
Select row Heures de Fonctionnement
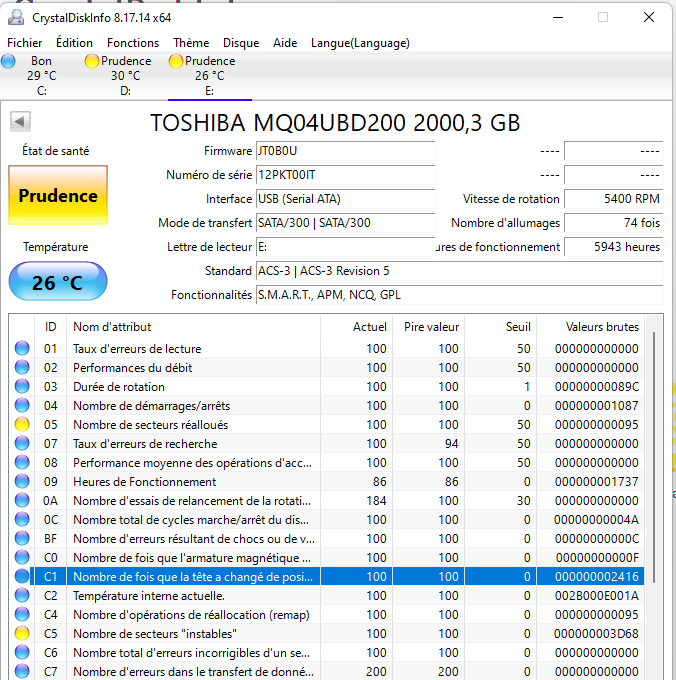tap(327, 481)
